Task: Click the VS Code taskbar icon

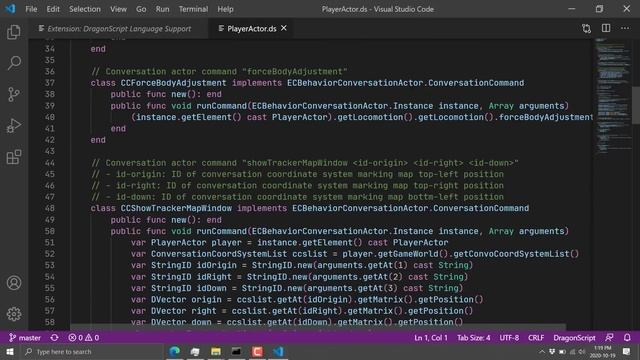Action: (x=278, y=351)
